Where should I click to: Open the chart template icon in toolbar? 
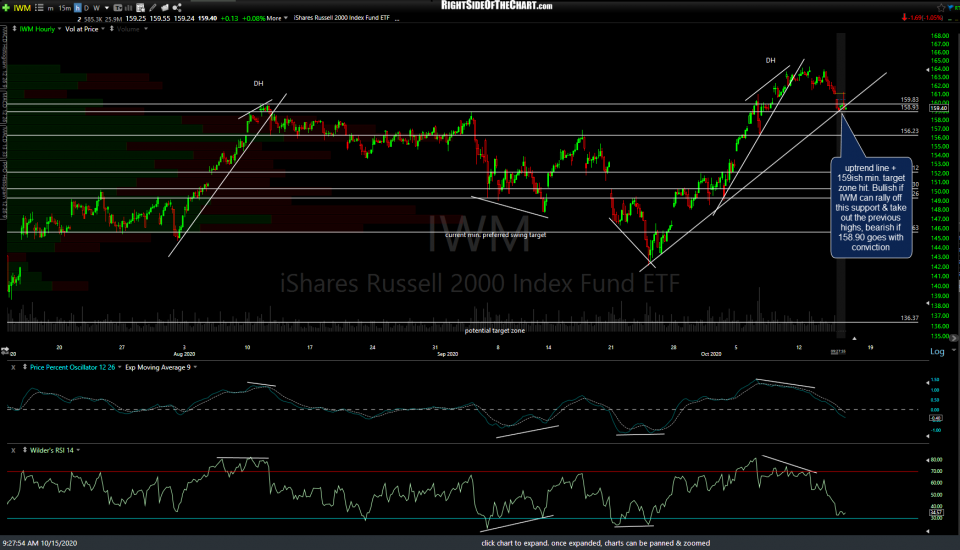tap(118, 8)
